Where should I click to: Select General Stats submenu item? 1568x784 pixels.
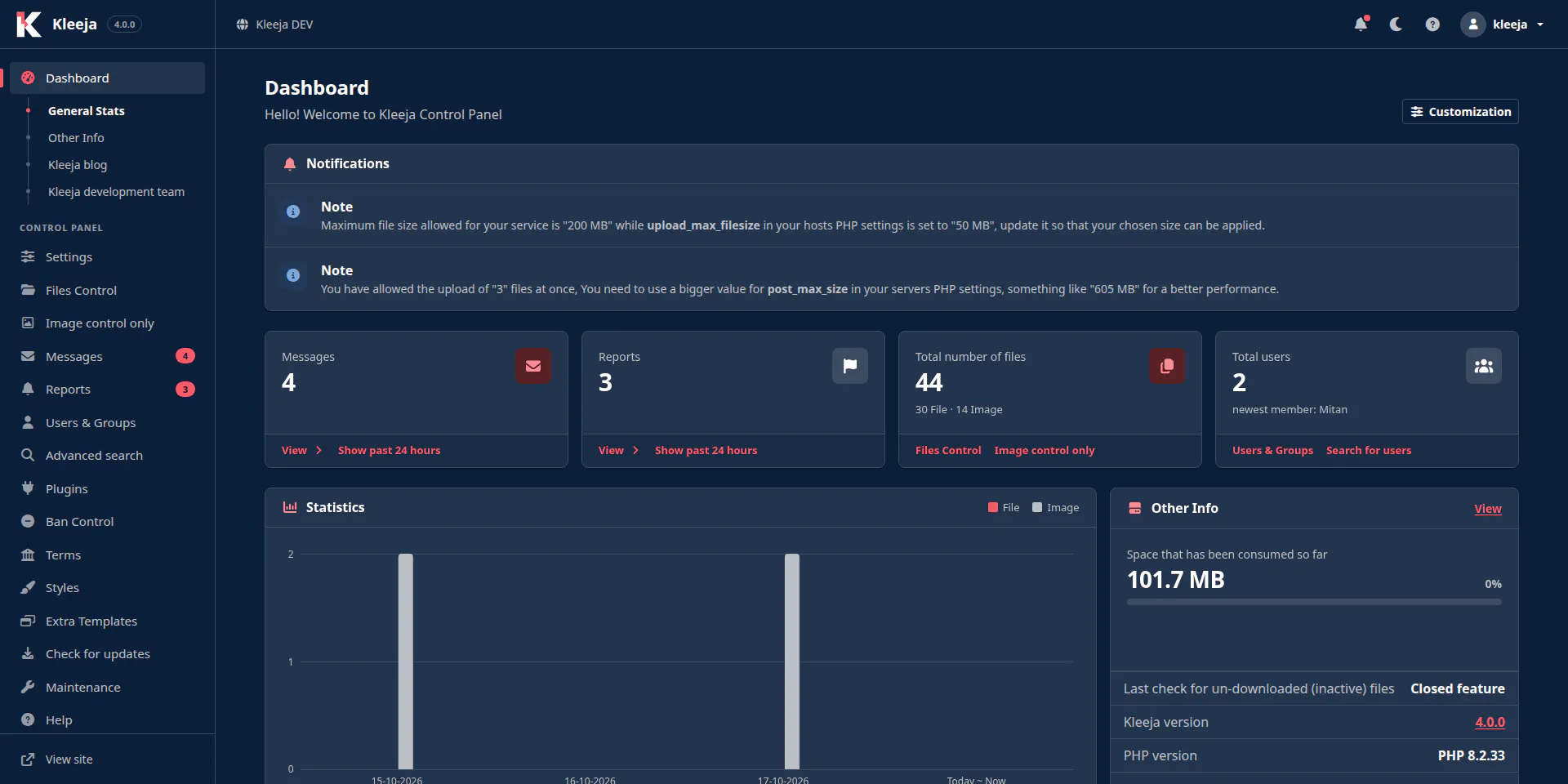pos(87,111)
